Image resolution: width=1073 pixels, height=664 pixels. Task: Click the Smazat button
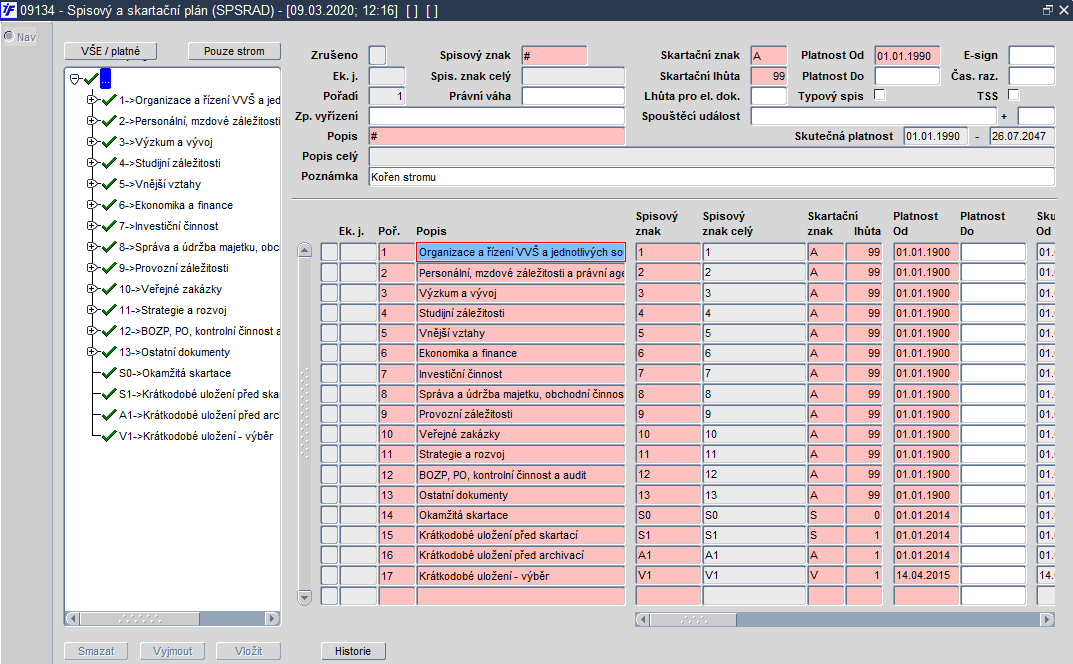(96, 651)
